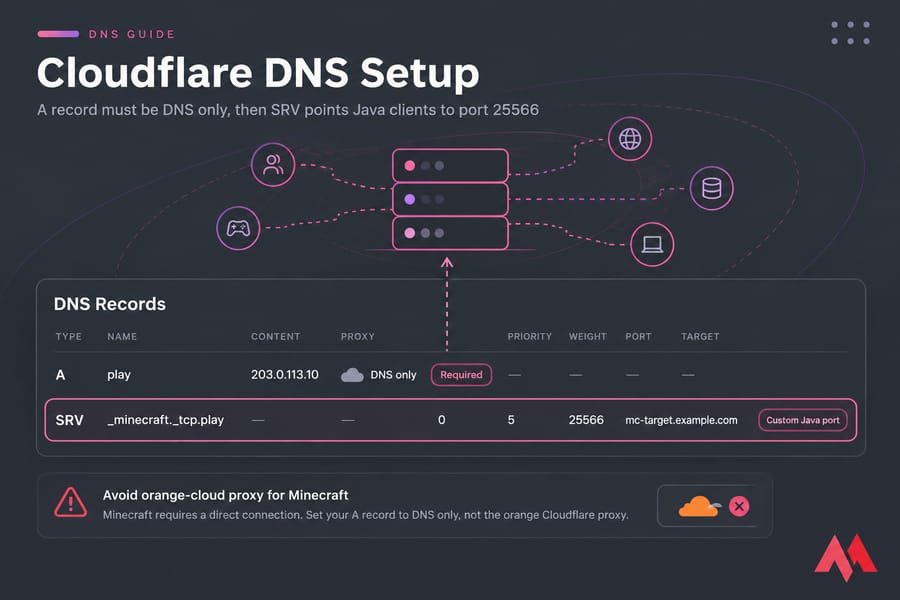
Task: Click the play name cell
Action: point(119,375)
